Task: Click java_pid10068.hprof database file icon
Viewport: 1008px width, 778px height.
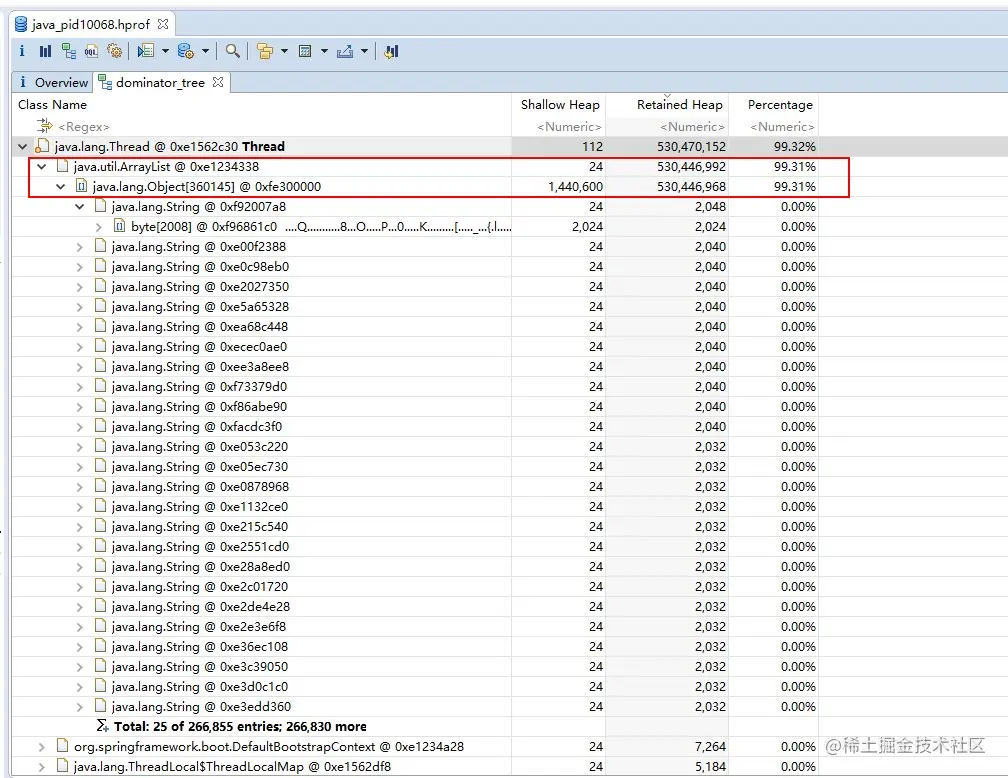Action: (21, 24)
